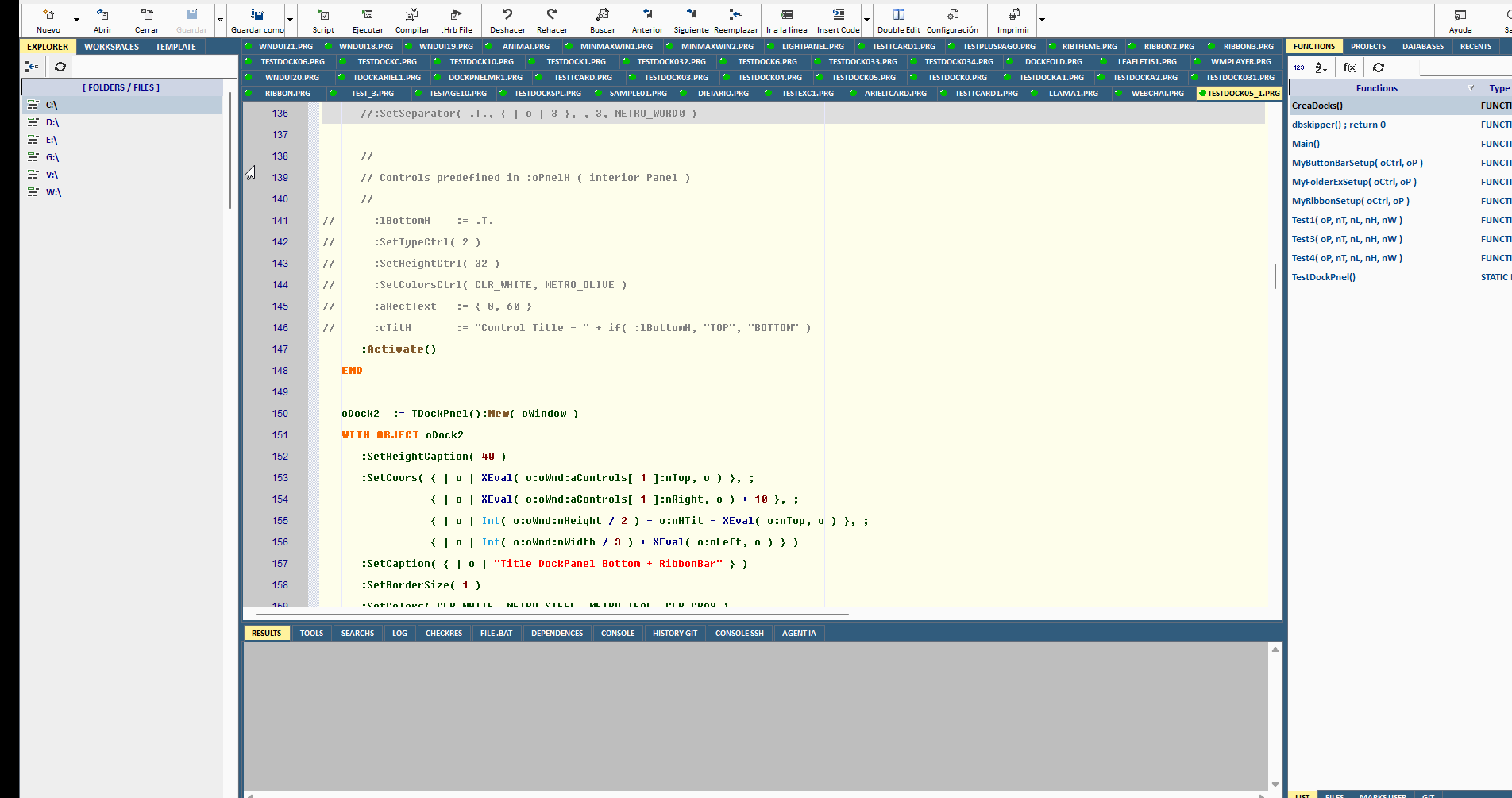The width and height of the screenshot is (1512, 798).
Task: Jump to MyRibbonSetup( oCtrl, oP )
Action: (x=1351, y=201)
